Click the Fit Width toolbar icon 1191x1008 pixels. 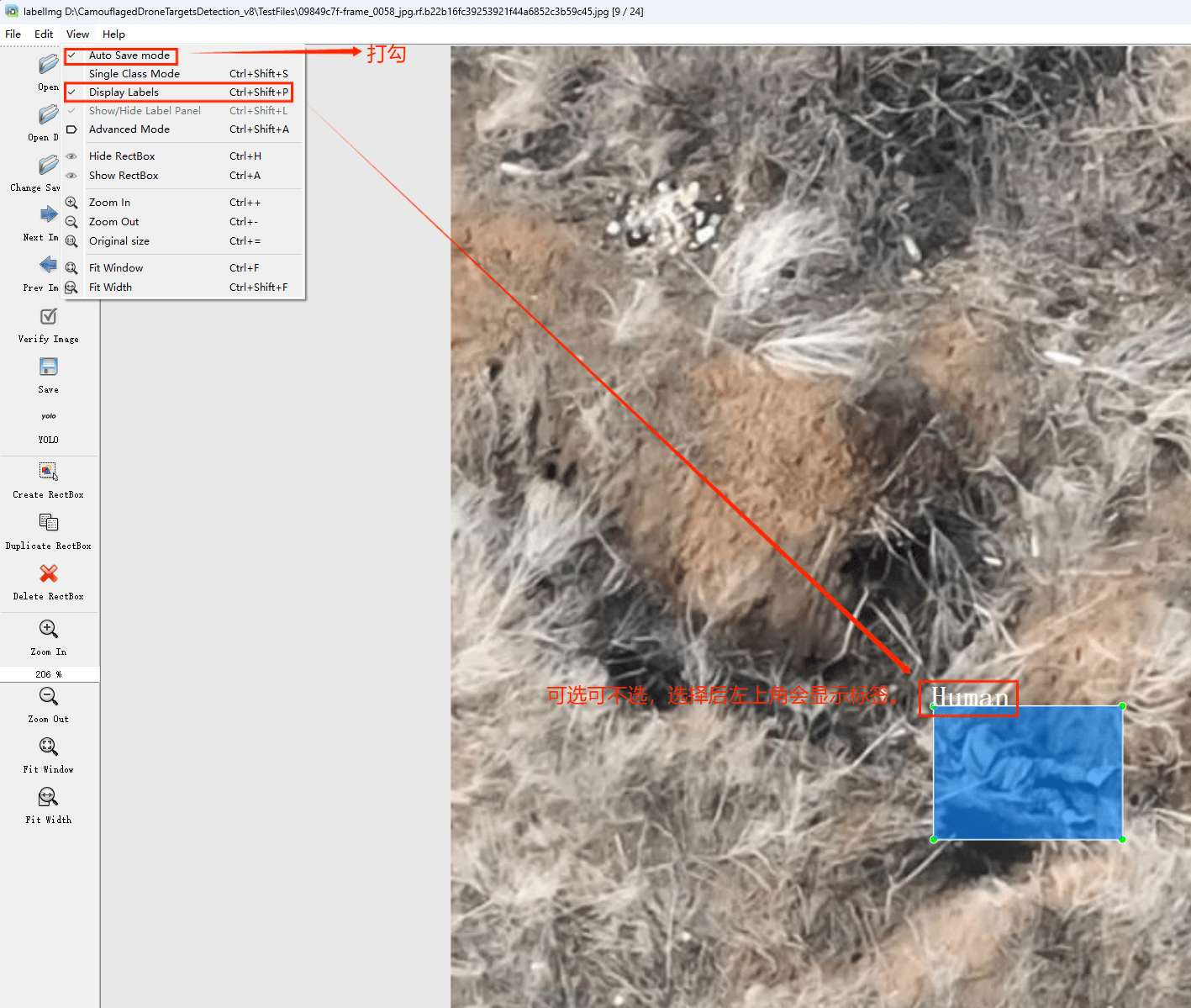(x=49, y=797)
